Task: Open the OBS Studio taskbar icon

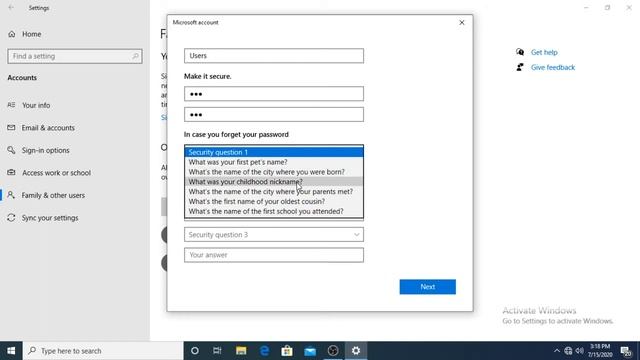Action: coord(333,351)
